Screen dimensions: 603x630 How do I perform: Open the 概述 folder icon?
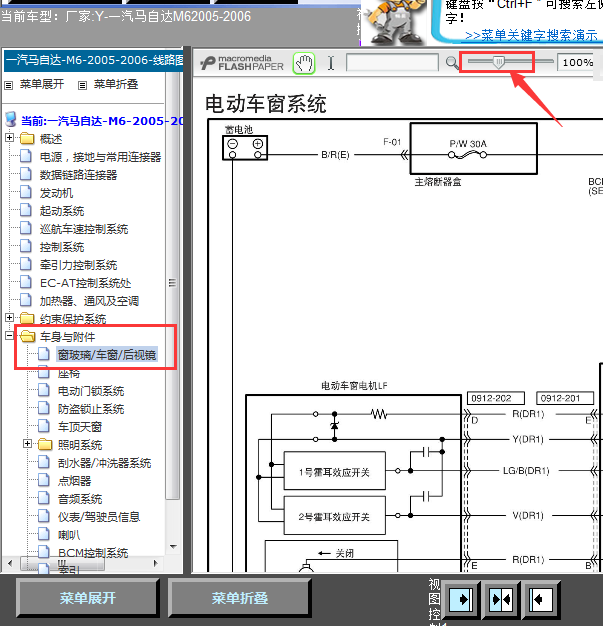click(27, 138)
